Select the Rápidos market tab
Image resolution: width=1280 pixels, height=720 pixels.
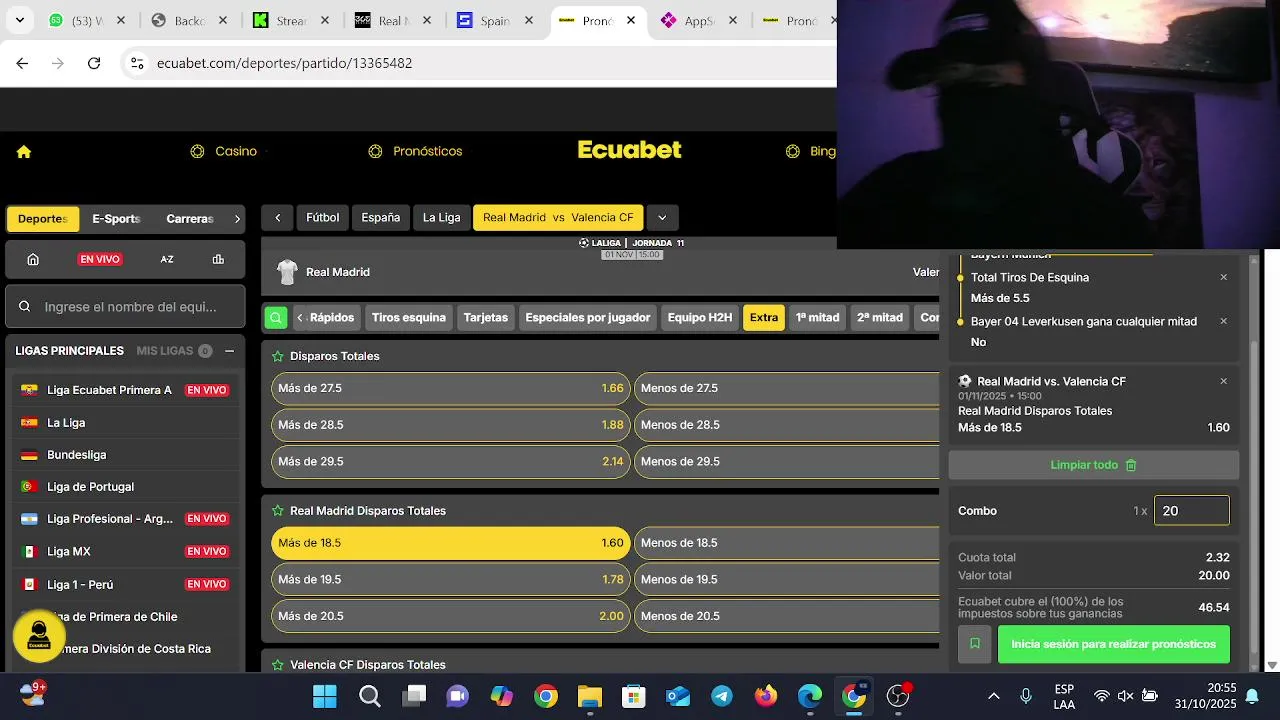pos(332,318)
